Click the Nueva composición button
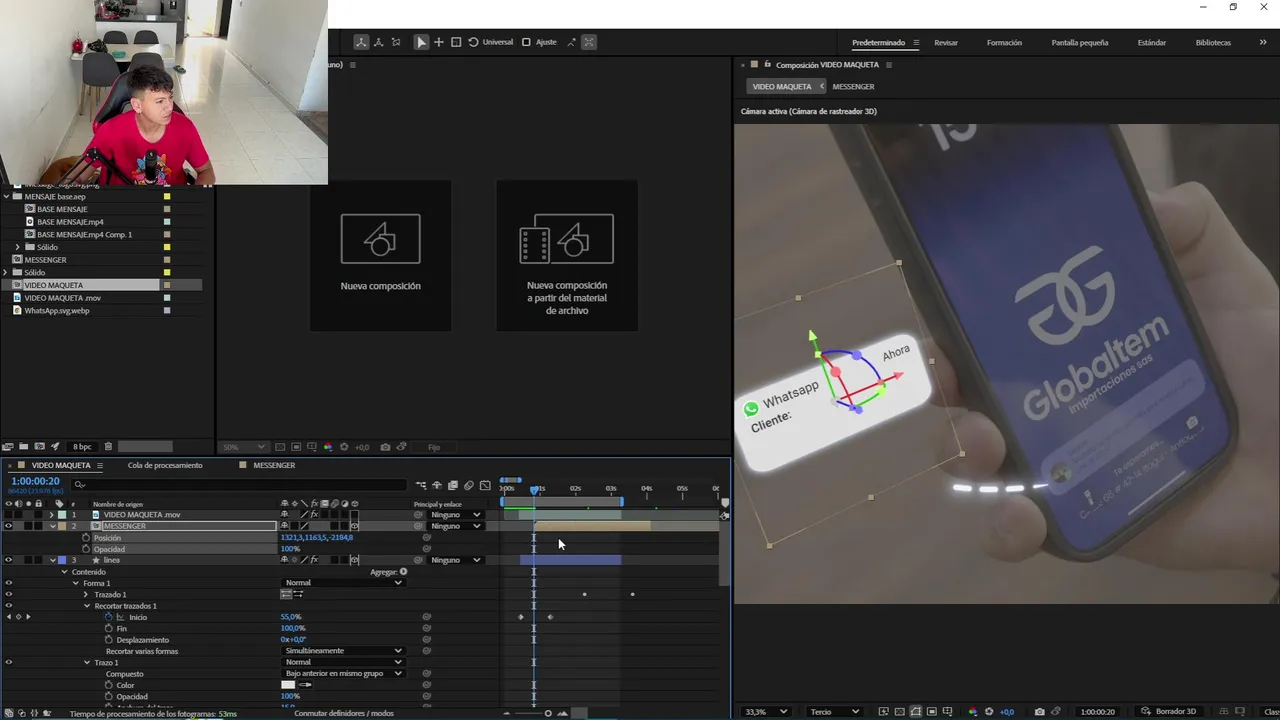Screen dimensions: 1280x720 380,255
